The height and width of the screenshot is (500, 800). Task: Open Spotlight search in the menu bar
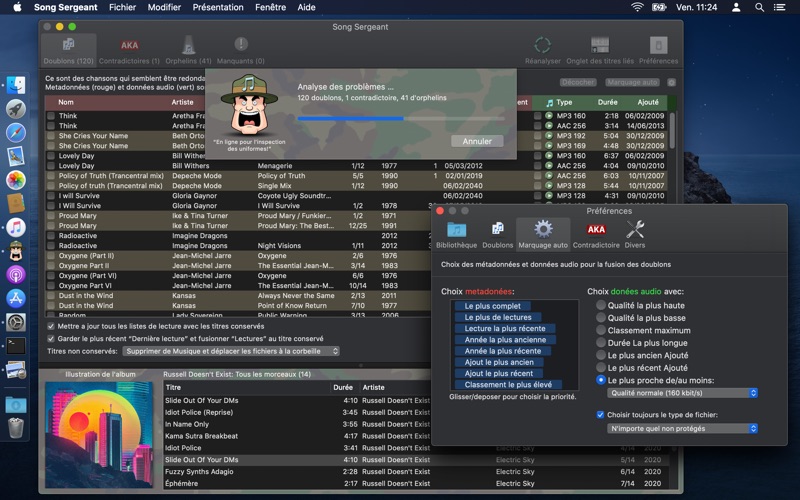click(759, 7)
